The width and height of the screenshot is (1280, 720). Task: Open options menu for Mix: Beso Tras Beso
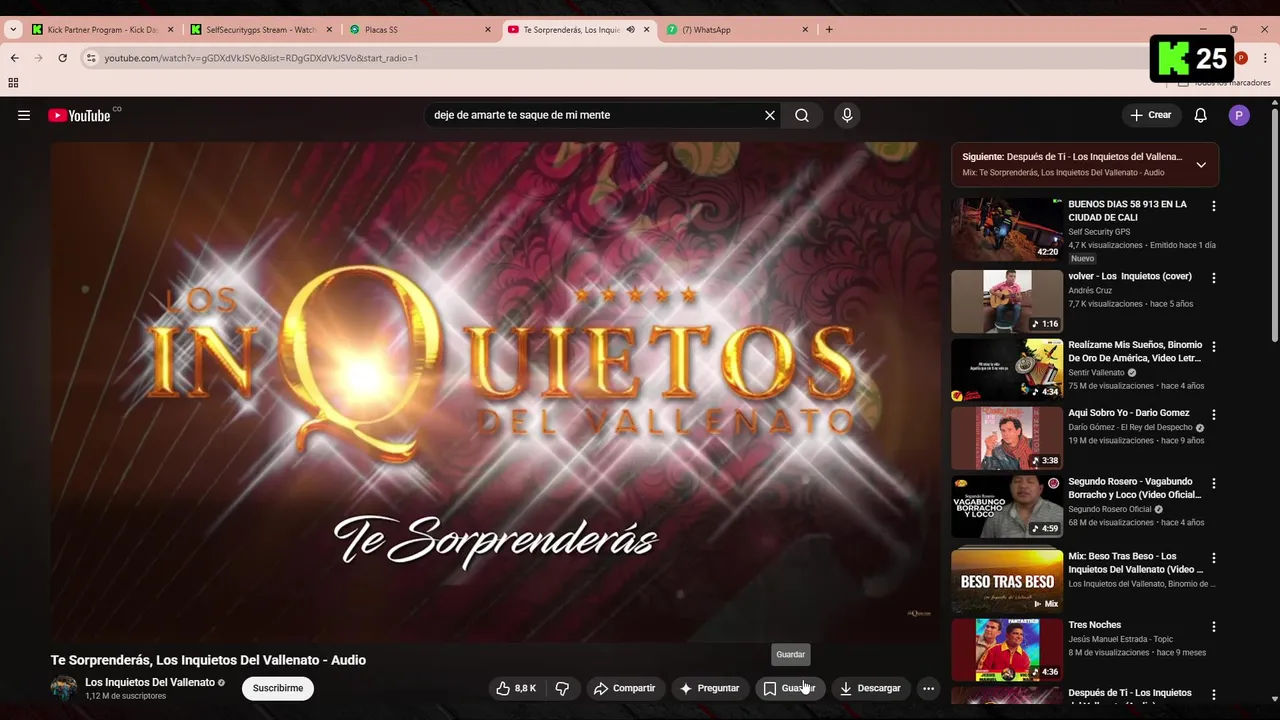point(1214,558)
